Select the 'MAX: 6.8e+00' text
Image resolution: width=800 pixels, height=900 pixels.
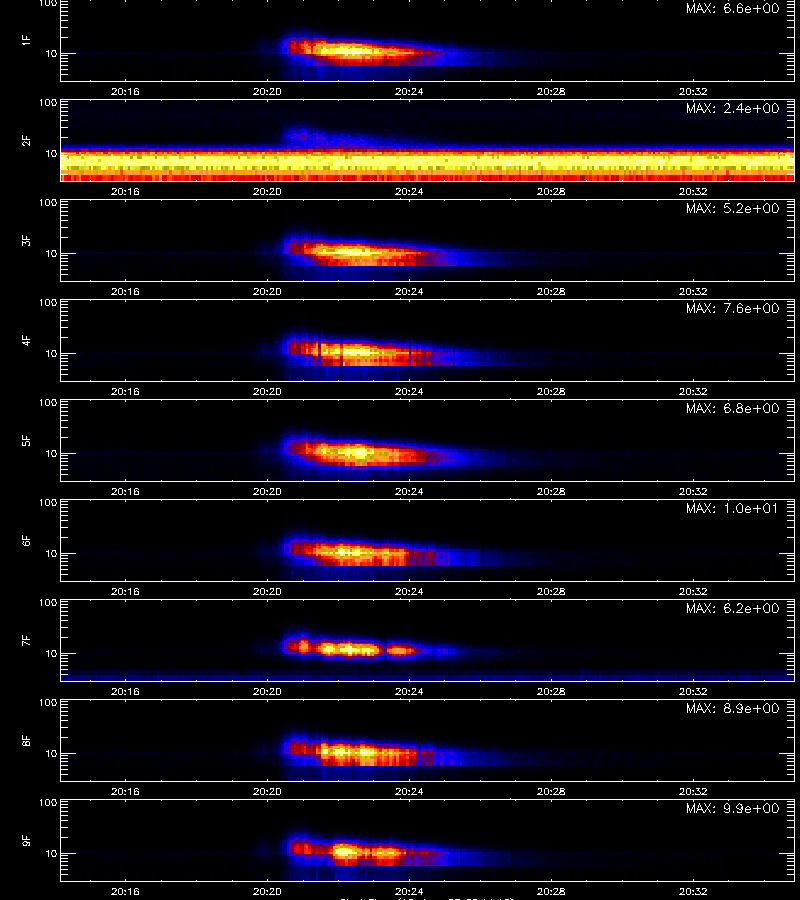[x=732, y=408]
